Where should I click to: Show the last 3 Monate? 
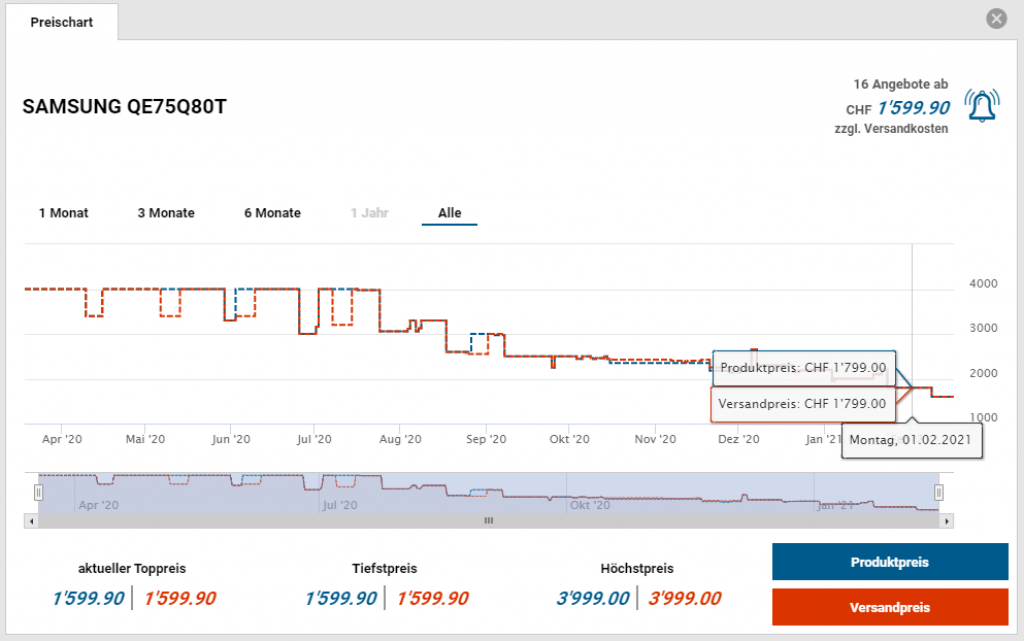[x=166, y=213]
